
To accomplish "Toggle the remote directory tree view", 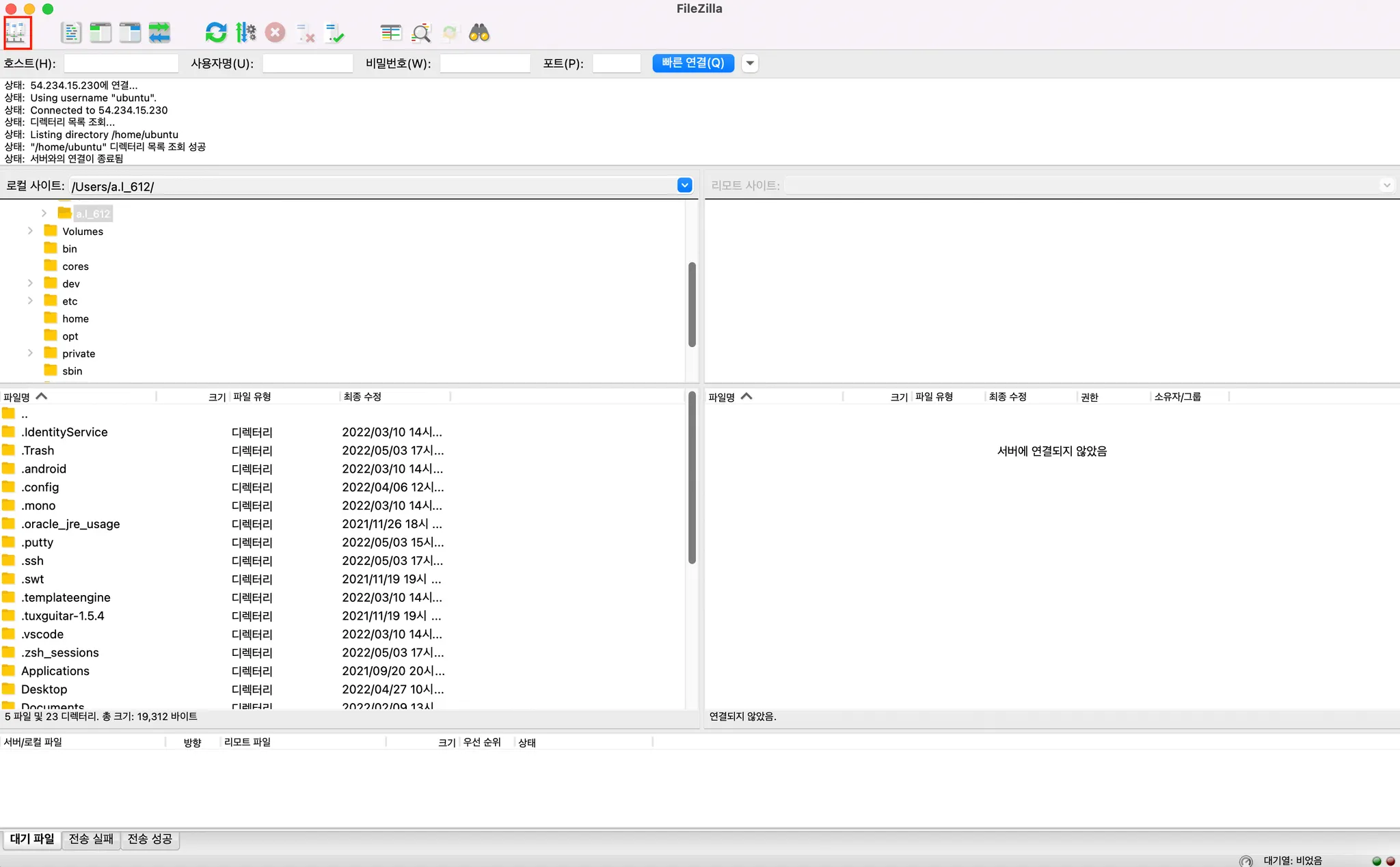I will [x=130, y=33].
